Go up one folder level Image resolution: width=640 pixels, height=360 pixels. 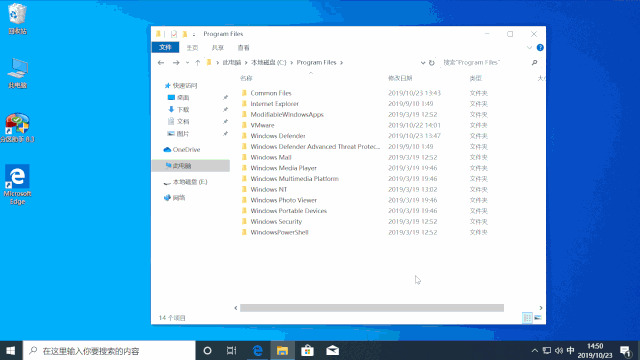[x=198, y=62]
